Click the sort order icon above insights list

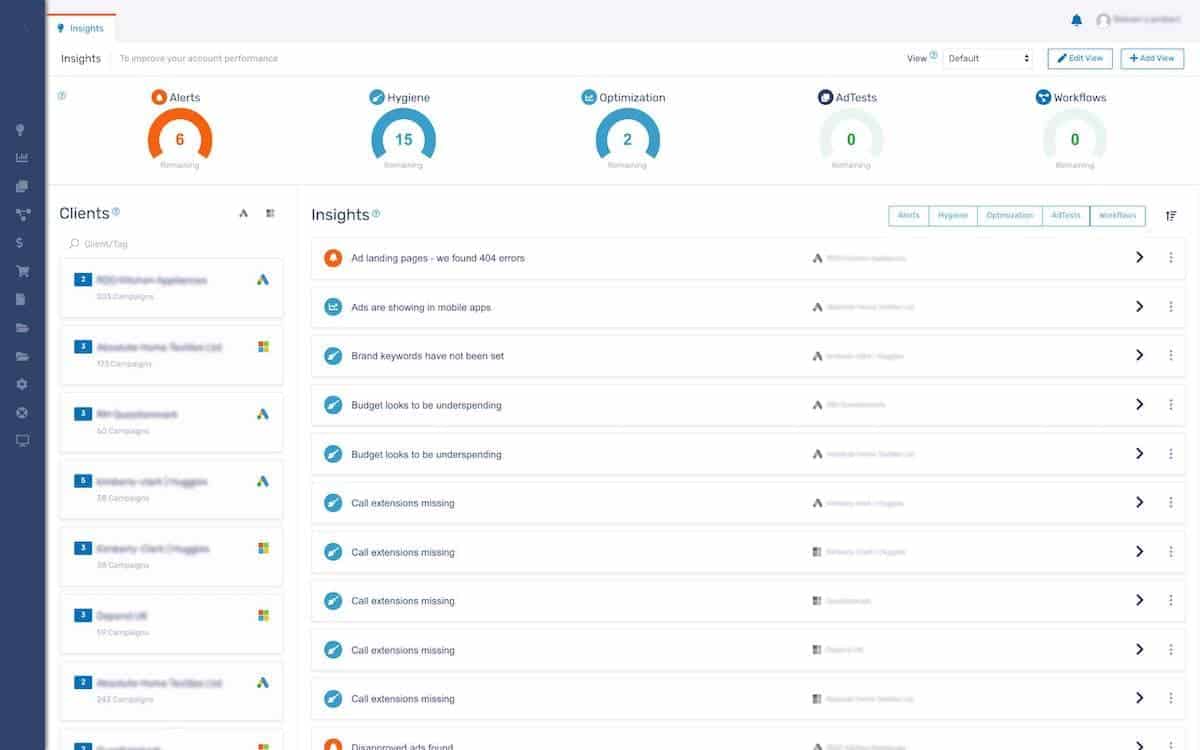(x=1171, y=215)
